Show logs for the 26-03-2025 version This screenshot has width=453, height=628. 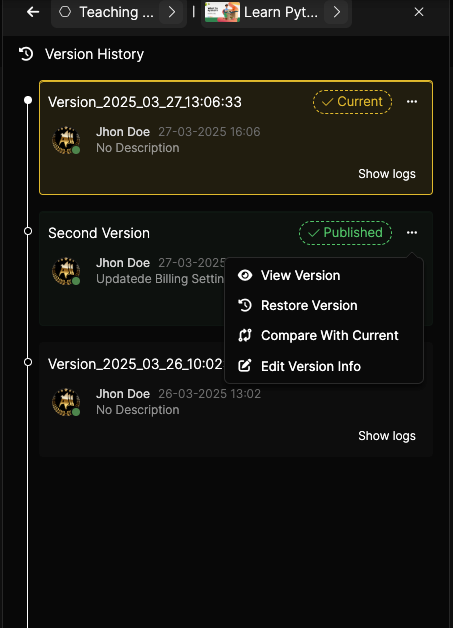pyautogui.click(x=387, y=436)
